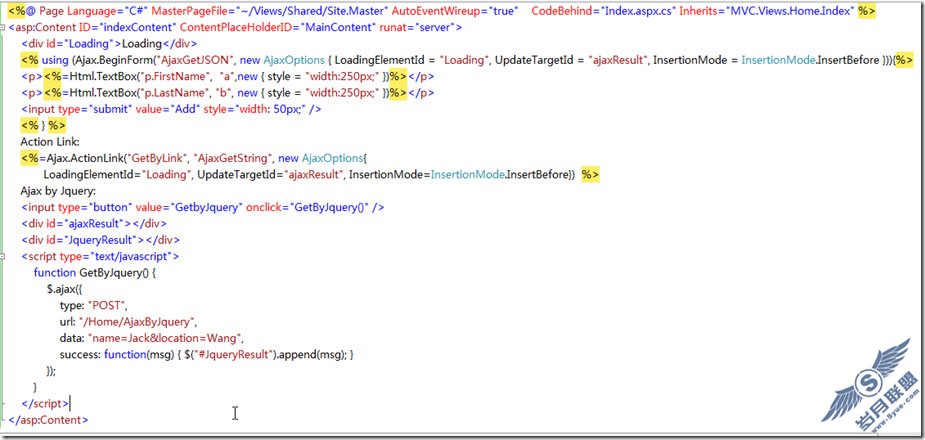The width and height of the screenshot is (925, 440).
Task: Click the "text/javascript" type value
Action: point(130,257)
